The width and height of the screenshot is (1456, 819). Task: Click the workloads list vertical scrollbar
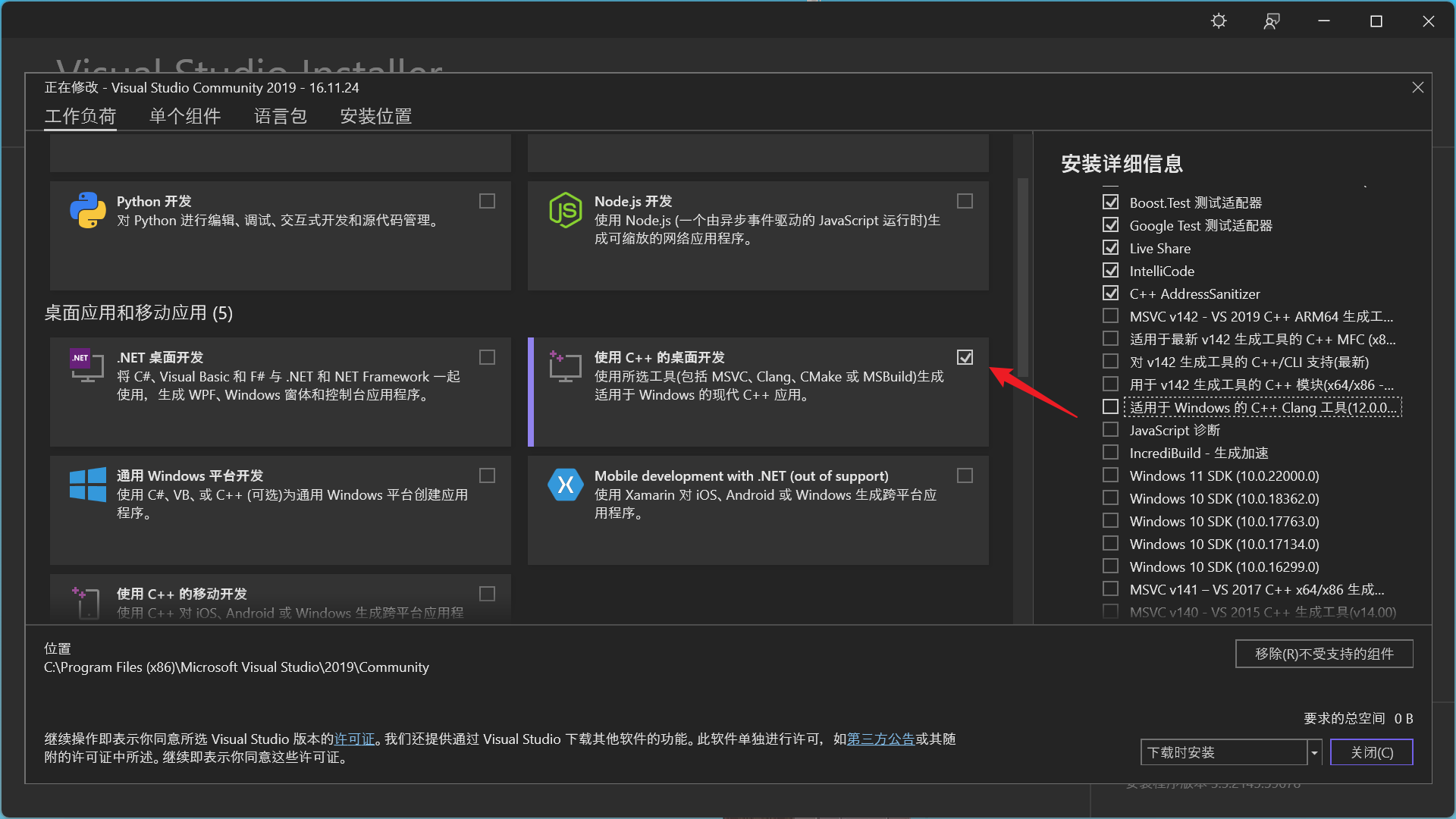click(x=1022, y=277)
